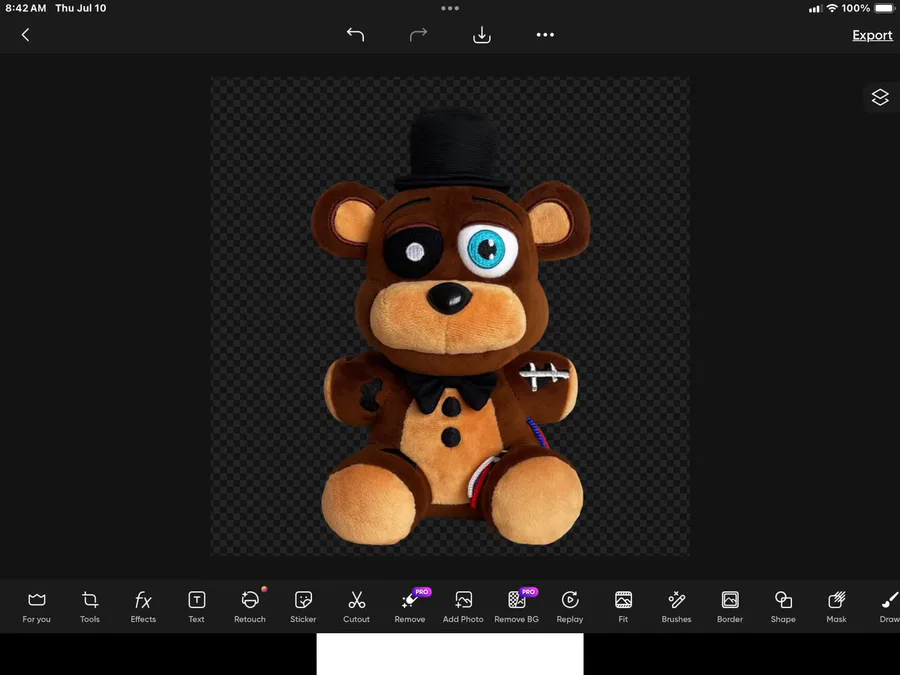This screenshot has height=675, width=900.
Task: Open the Draw brush tool
Action: click(x=889, y=607)
